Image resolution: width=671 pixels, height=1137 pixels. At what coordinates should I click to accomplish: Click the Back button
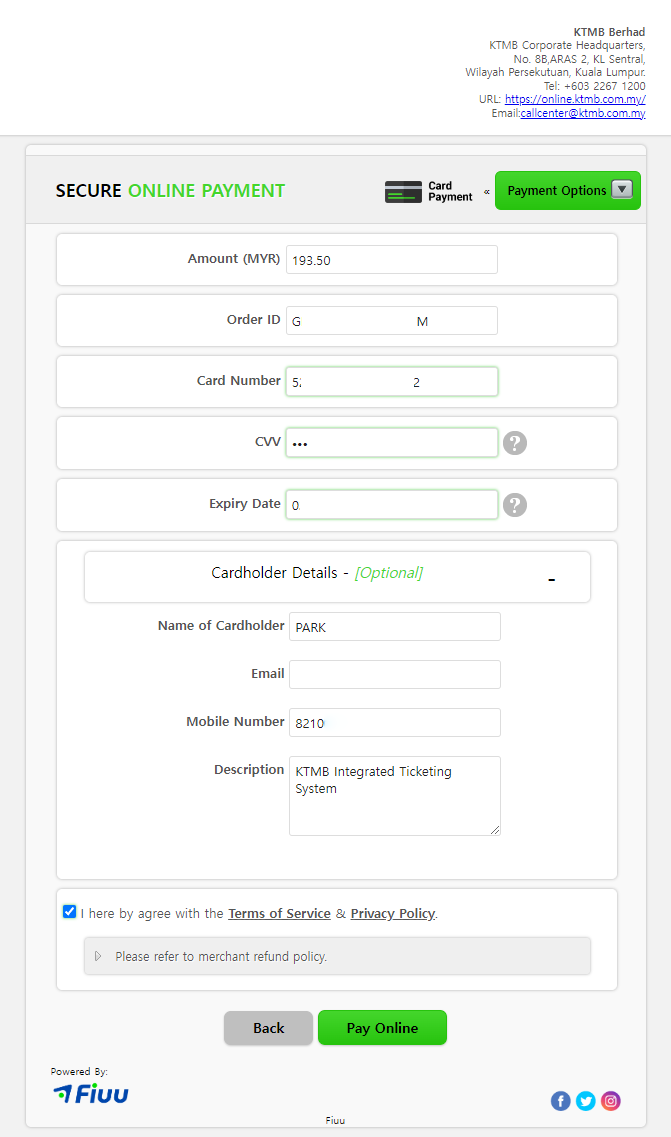(x=268, y=1028)
